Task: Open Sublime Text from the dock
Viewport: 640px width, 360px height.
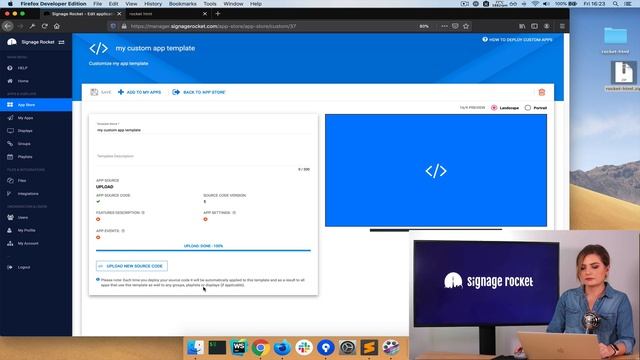Action: (369, 348)
